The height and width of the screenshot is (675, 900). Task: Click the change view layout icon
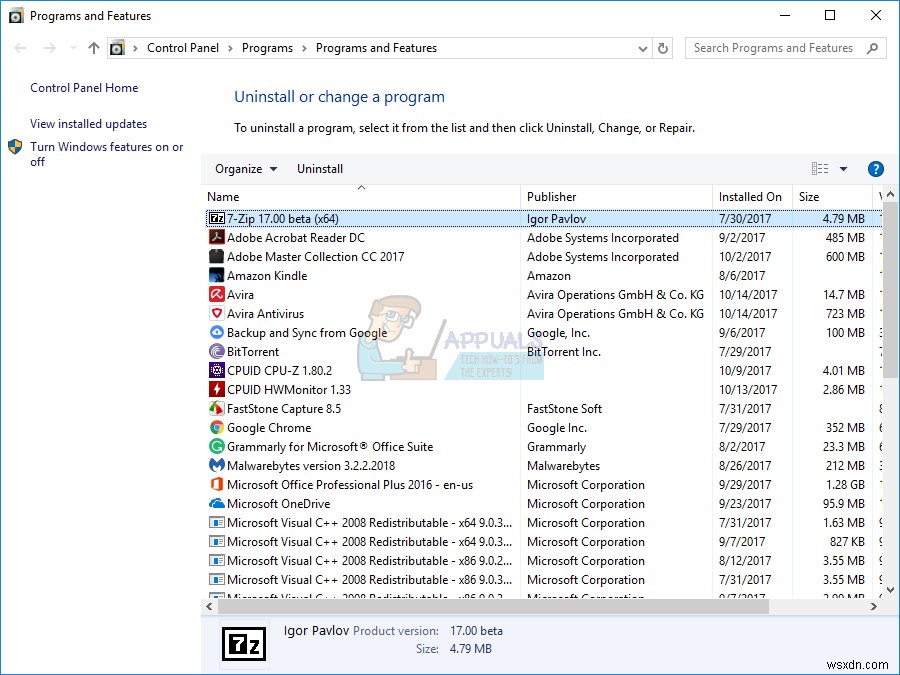click(x=820, y=169)
